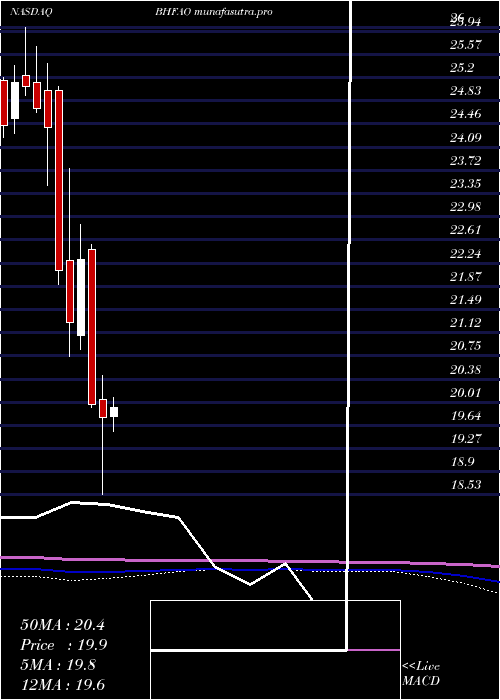The width and height of the screenshot is (500, 700).
Task: Click the 25.57 price axis label
Action: 466,45
